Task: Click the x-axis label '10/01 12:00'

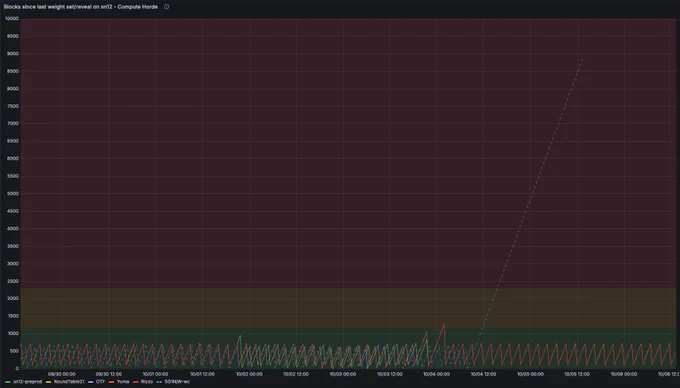Action: [202, 374]
